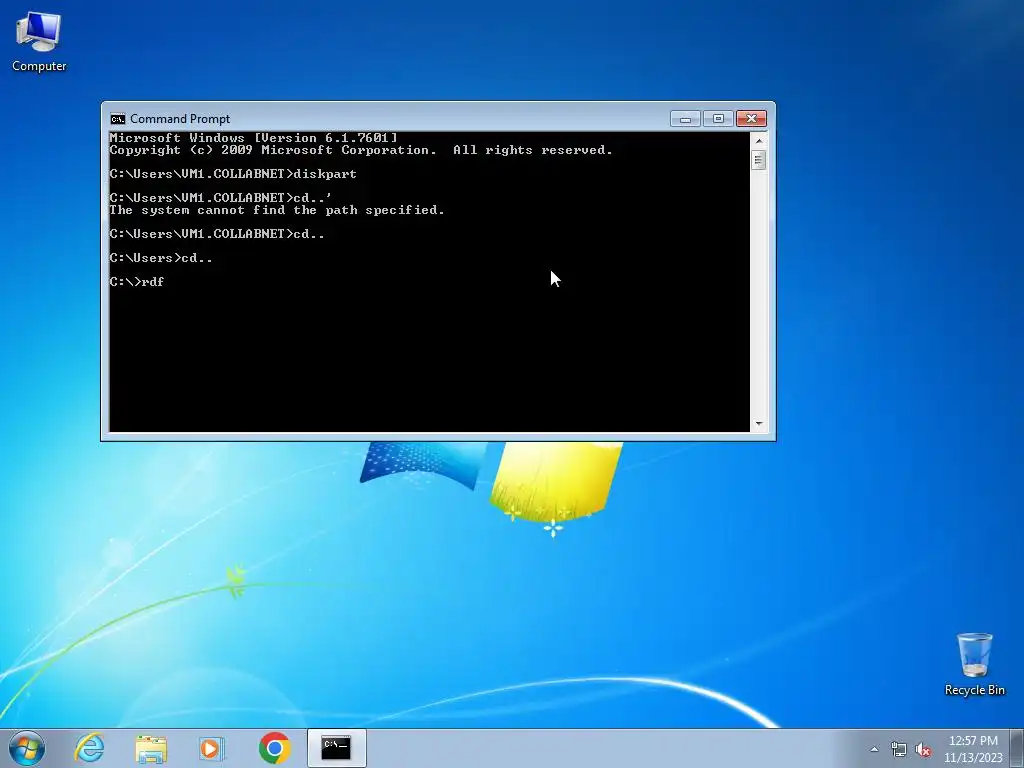Click the console scrollbar up arrow
1024x768 pixels.
click(x=758, y=140)
